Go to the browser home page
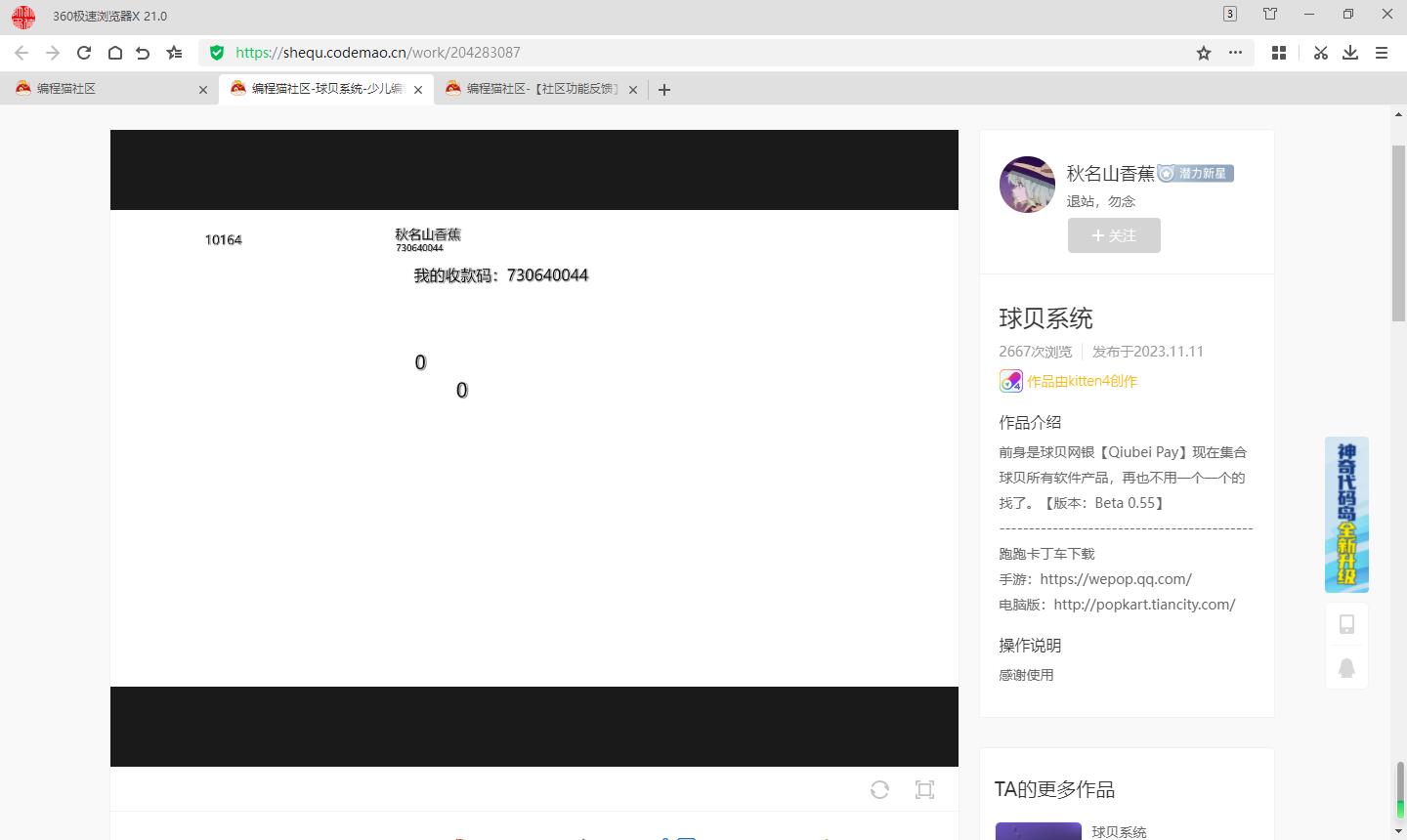 (114, 53)
